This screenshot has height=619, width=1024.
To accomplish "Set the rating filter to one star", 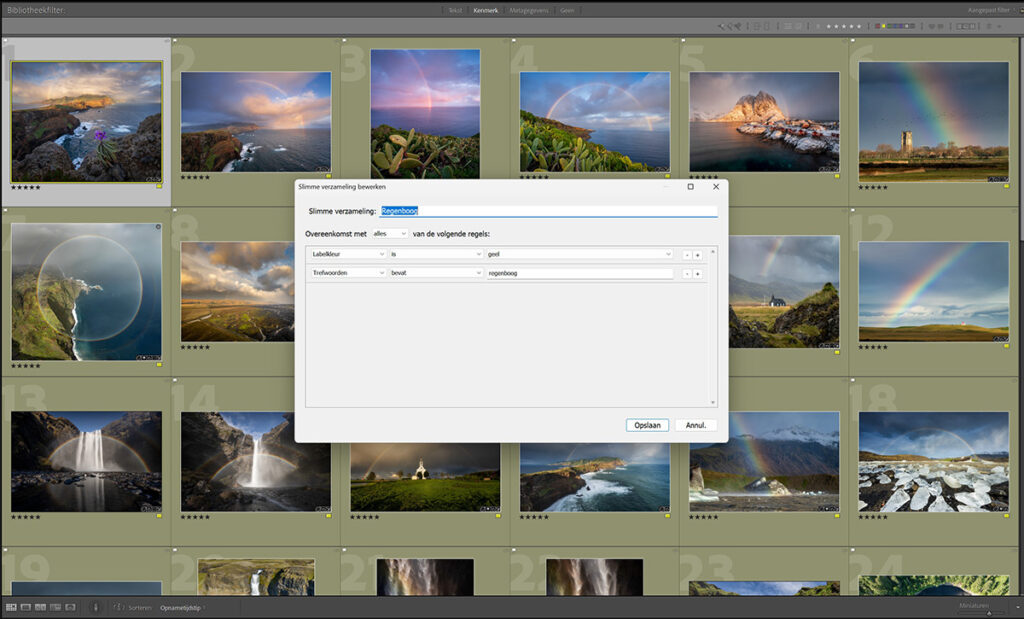I will pyautogui.click(x=829, y=26).
